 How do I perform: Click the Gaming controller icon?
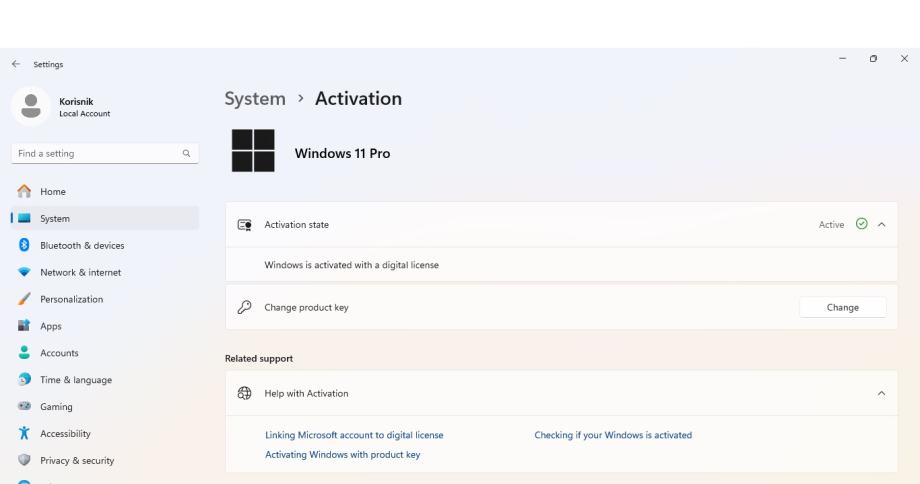click(23, 407)
